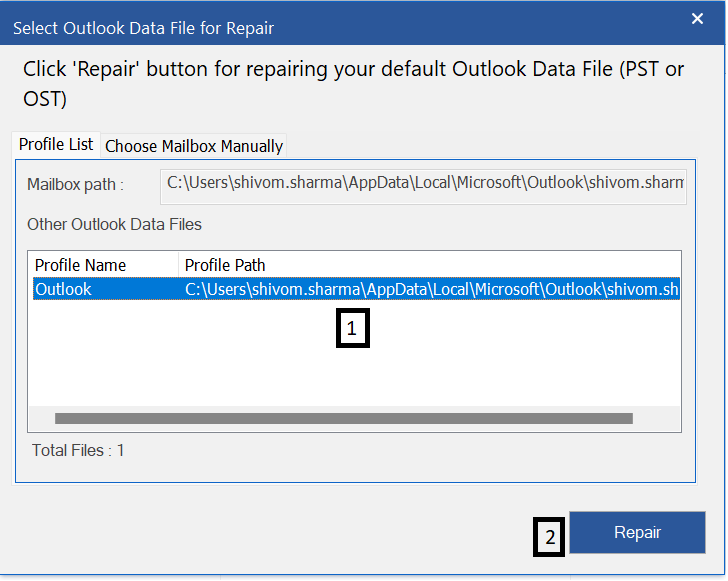Click the divider between the two column headers
The height and width of the screenshot is (581, 728).
(x=179, y=265)
